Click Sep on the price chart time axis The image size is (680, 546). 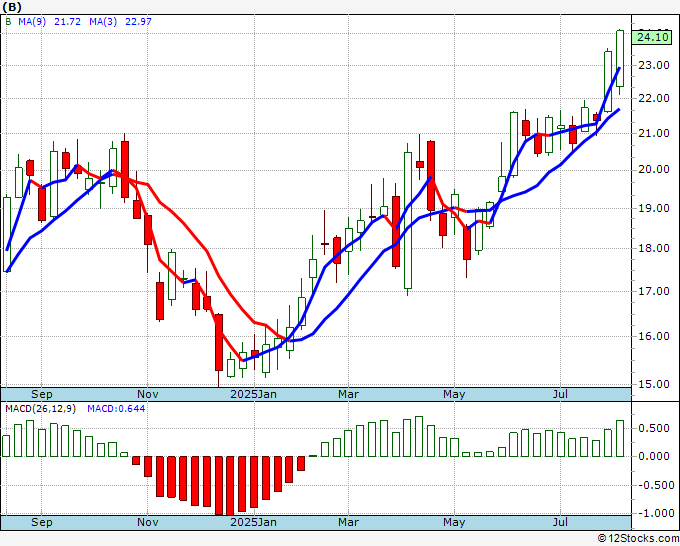point(42,394)
